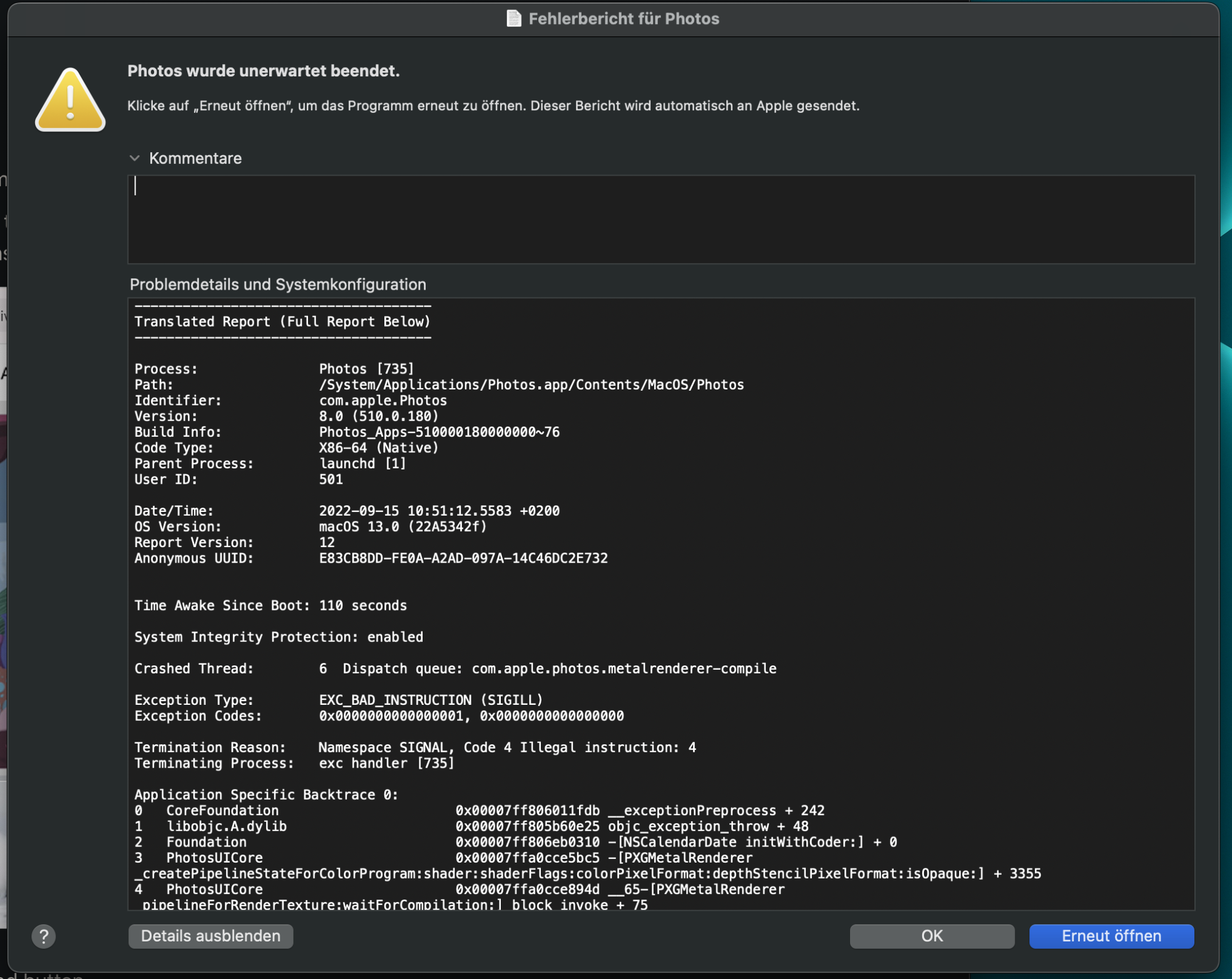The image size is (1232, 979).
Task: Confirm with the OK button
Action: pos(931,936)
